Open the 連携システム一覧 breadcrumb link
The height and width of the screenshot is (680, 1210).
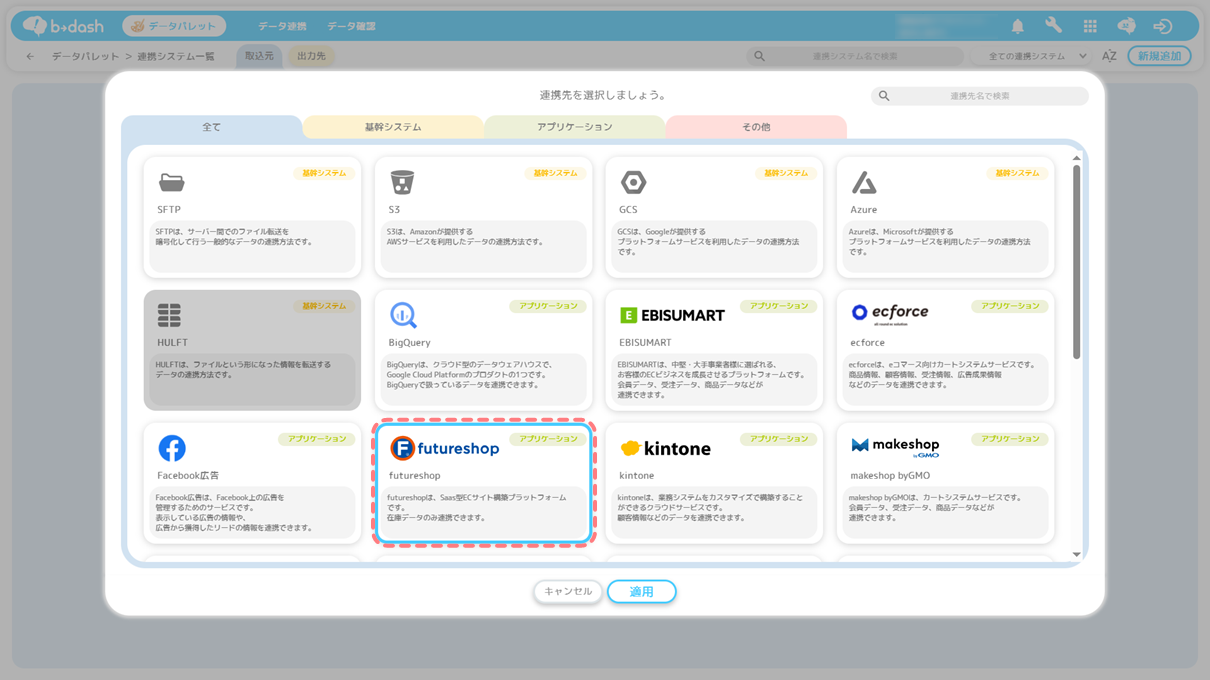click(176, 56)
